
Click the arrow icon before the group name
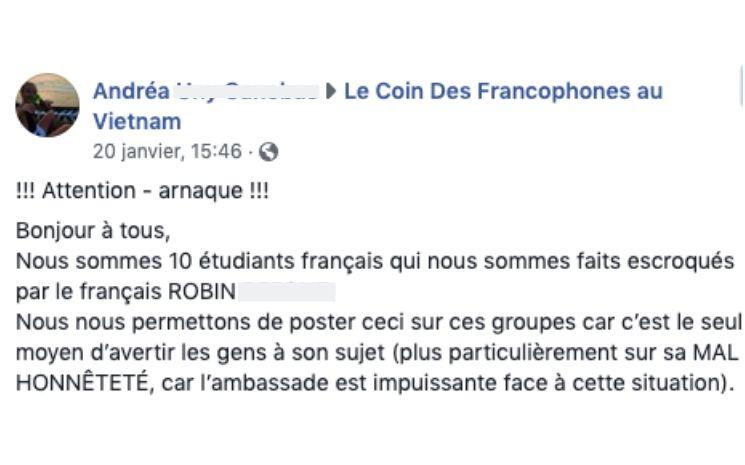(331, 92)
